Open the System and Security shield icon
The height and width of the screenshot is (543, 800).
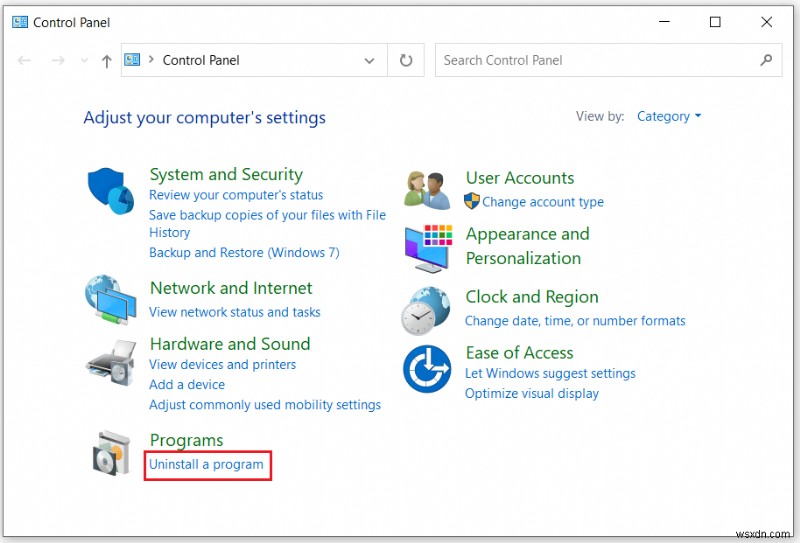(x=111, y=191)
